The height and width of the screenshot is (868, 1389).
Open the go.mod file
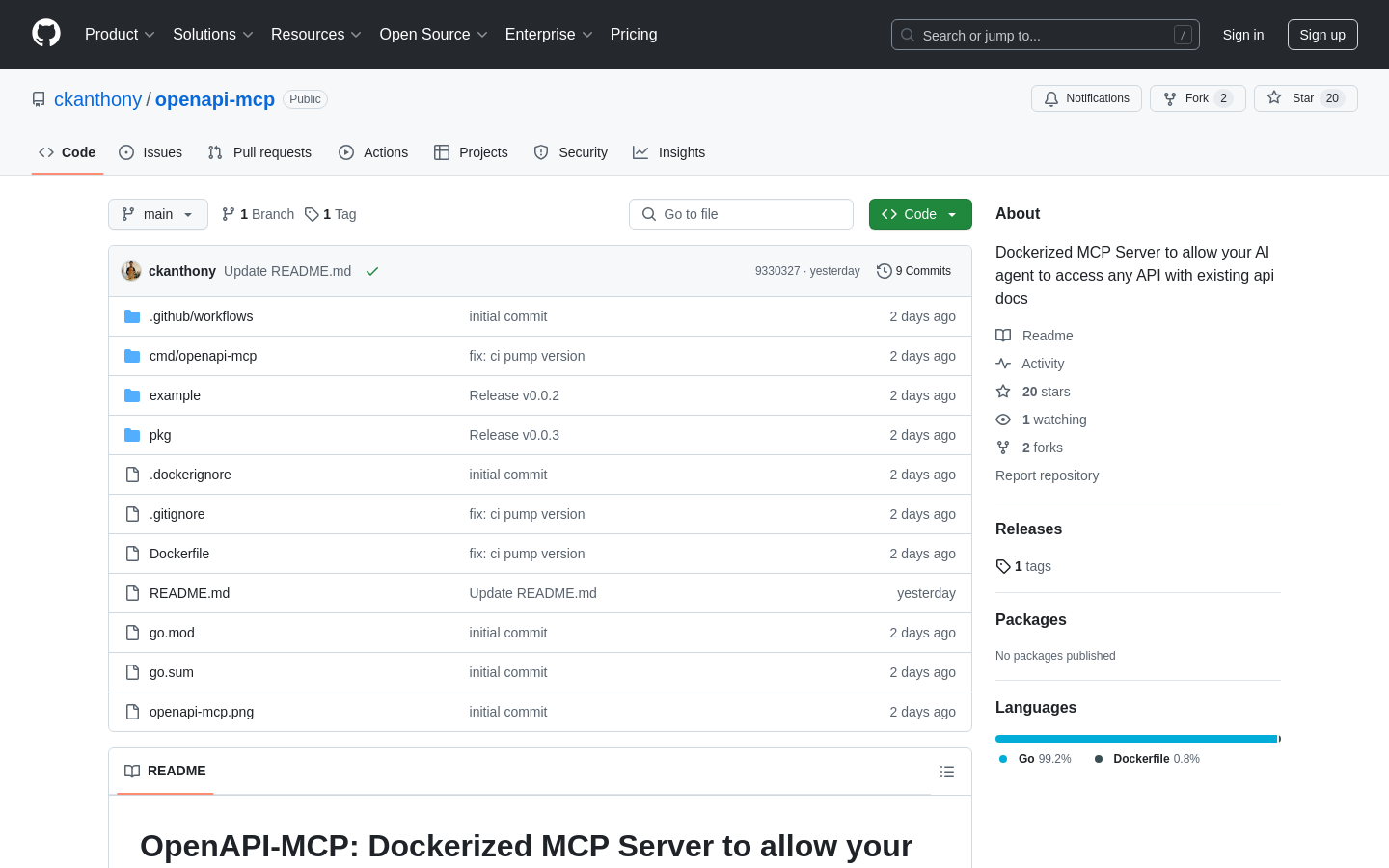click(x=172, y=633)
